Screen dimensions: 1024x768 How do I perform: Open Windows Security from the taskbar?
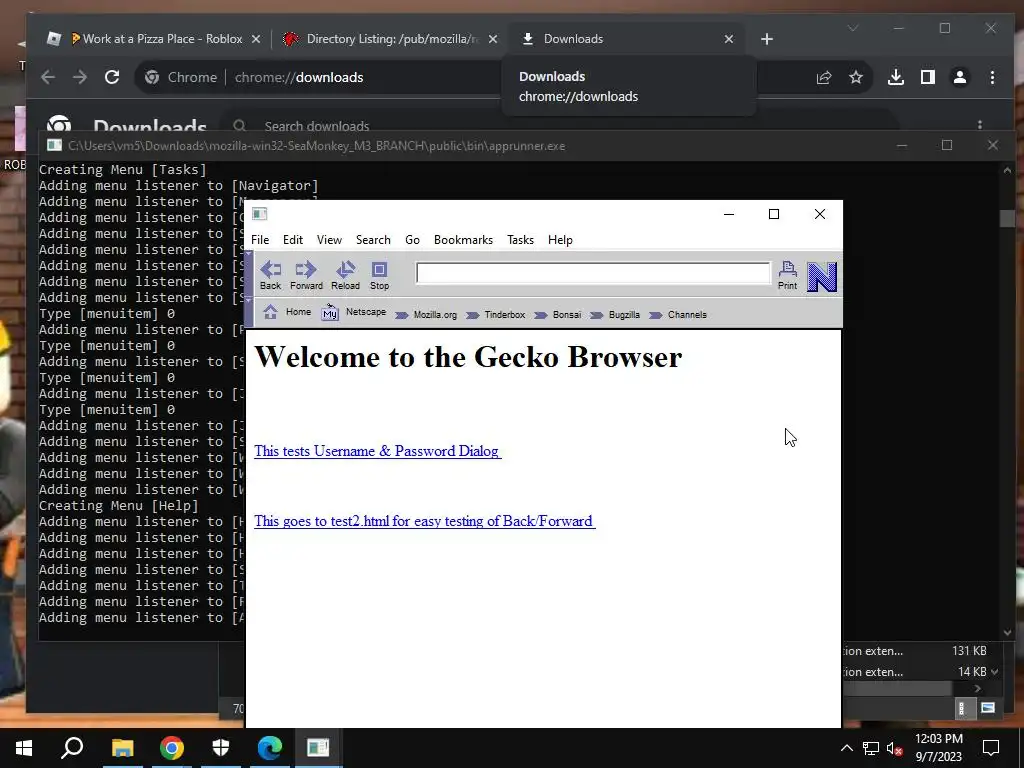221,748
